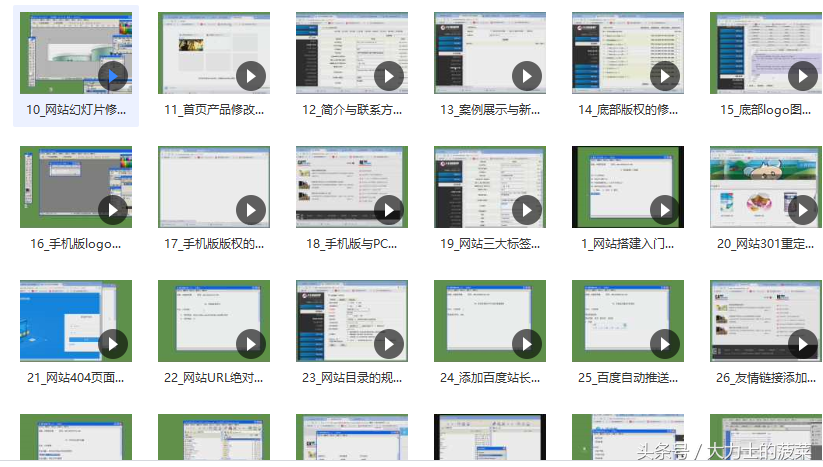Viewport: 823px width, 467px height.
Task: Open thumbnail of 22_网站URL绝对 video
Action: coord(214,321)
